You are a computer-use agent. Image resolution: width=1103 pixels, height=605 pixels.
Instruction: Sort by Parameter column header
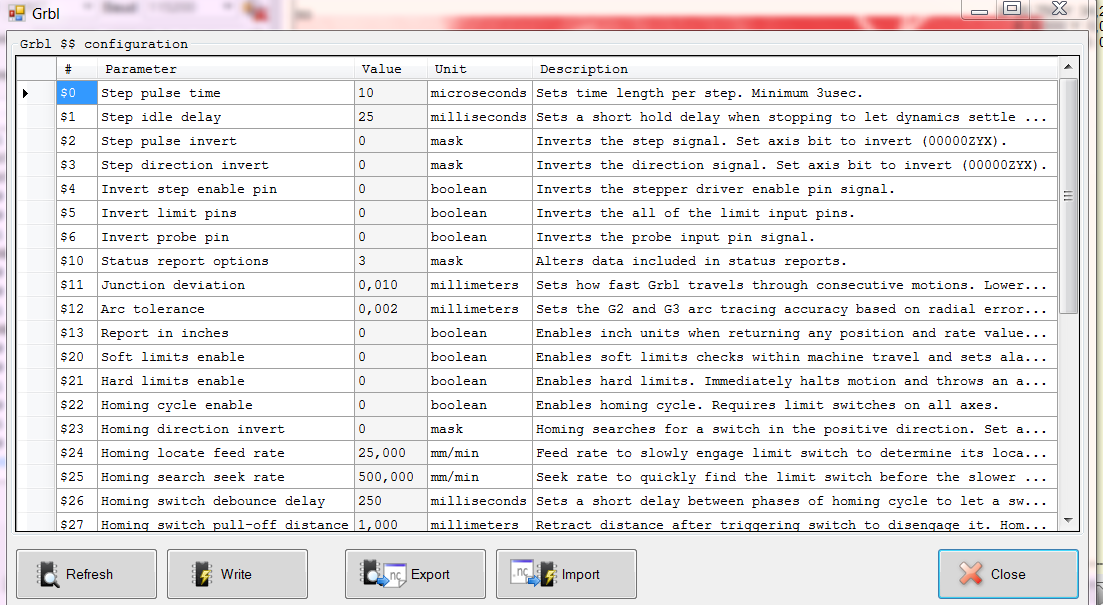(x=226, y=69)
